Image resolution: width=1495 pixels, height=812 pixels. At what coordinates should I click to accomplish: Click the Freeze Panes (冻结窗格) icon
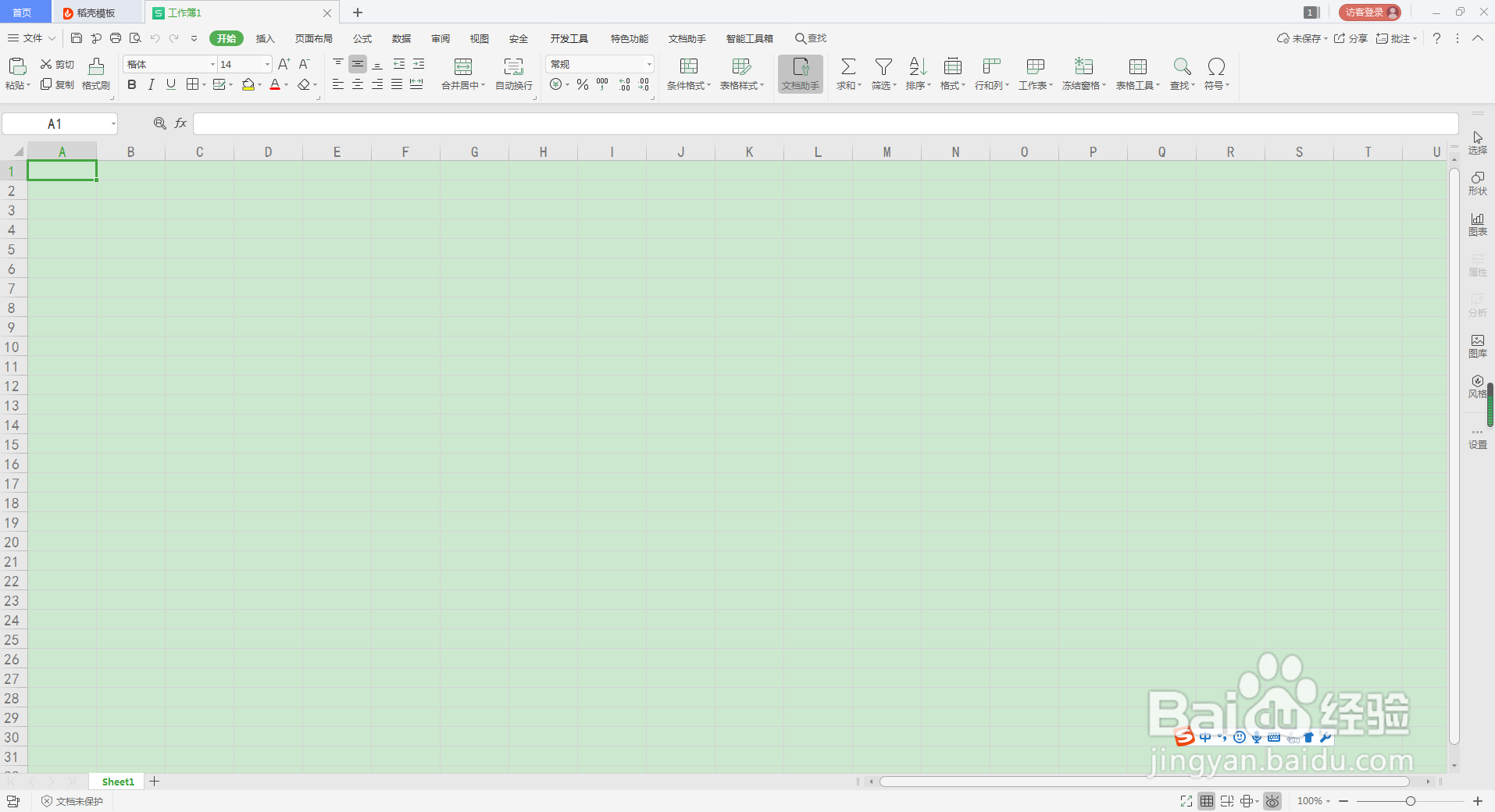pos(1083,66)
